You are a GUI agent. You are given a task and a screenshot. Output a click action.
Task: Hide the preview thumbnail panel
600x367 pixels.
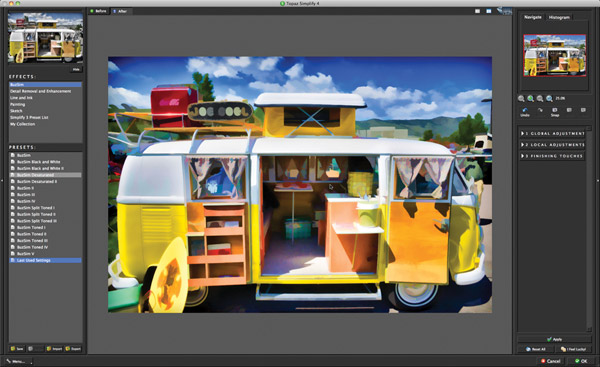tap(76, 70)
